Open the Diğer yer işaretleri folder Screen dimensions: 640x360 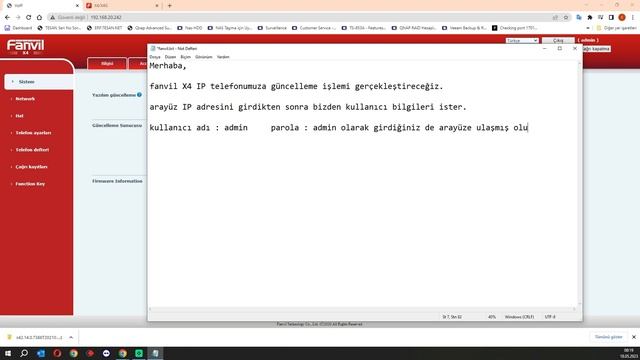click(x=616, y=28)
